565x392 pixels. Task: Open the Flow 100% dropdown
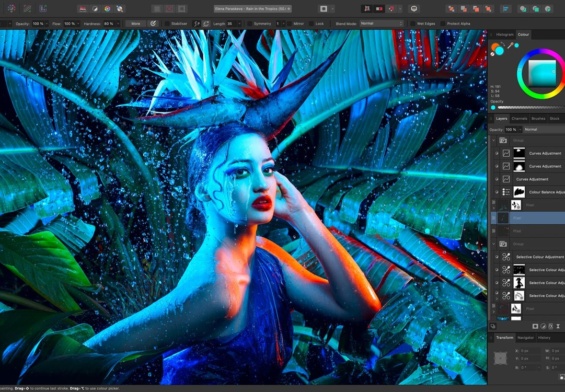(x=71, y=23)
